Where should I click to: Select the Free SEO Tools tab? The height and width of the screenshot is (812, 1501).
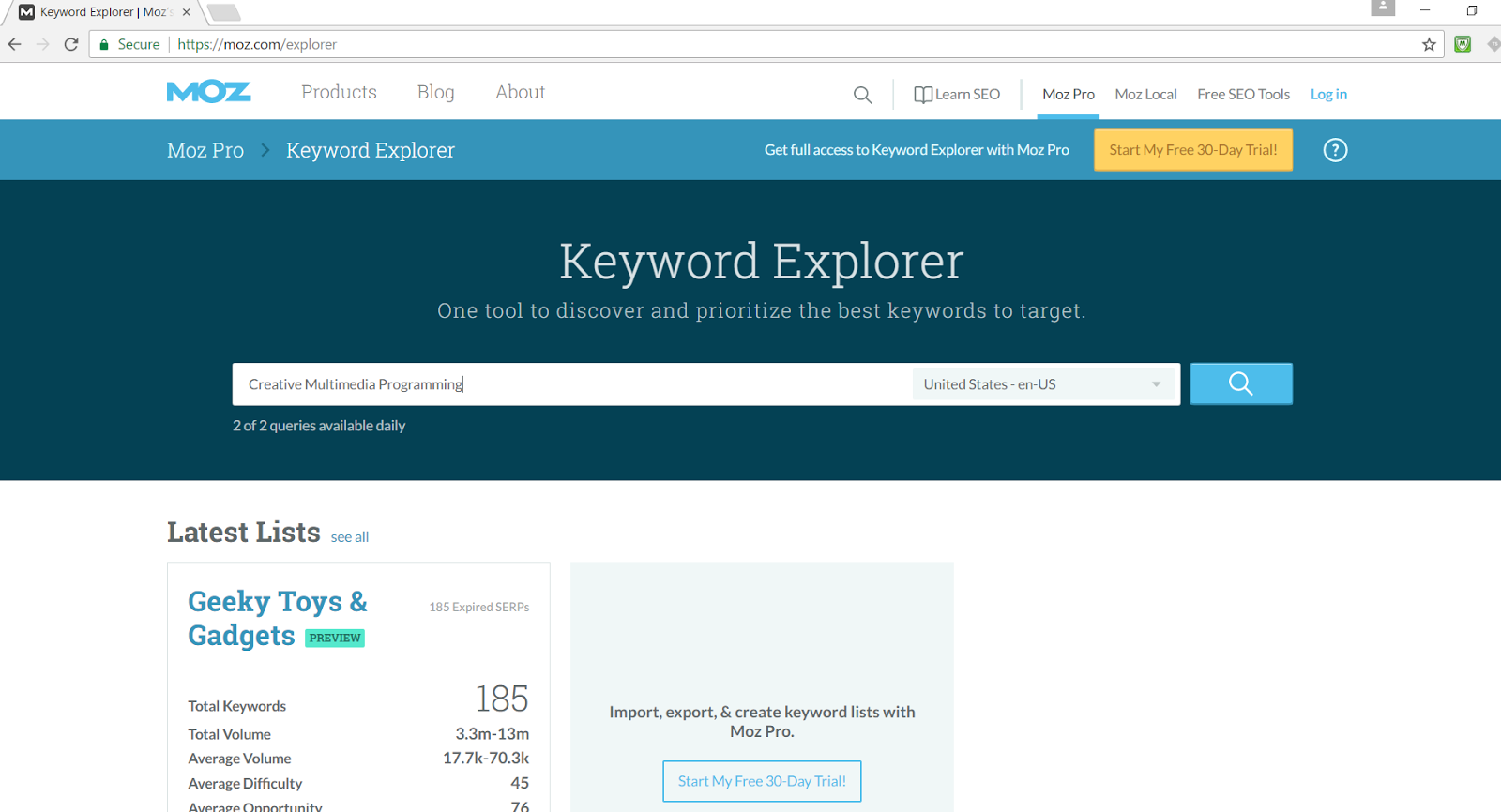[x=1243, y=95]
